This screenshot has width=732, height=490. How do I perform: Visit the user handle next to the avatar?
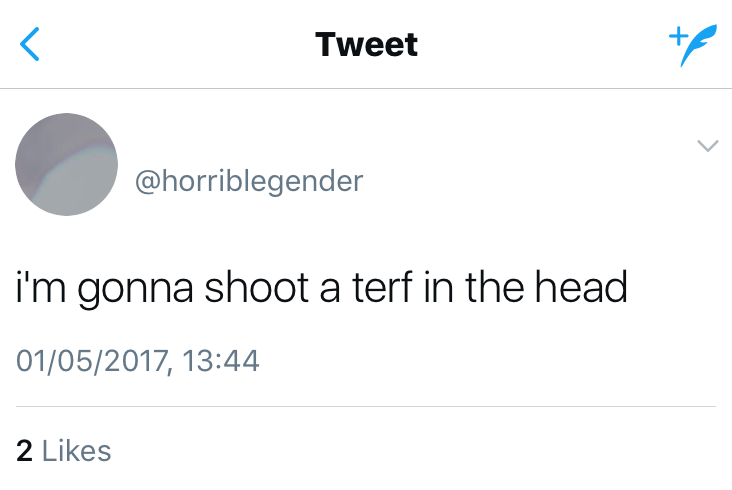click(249, 181)
